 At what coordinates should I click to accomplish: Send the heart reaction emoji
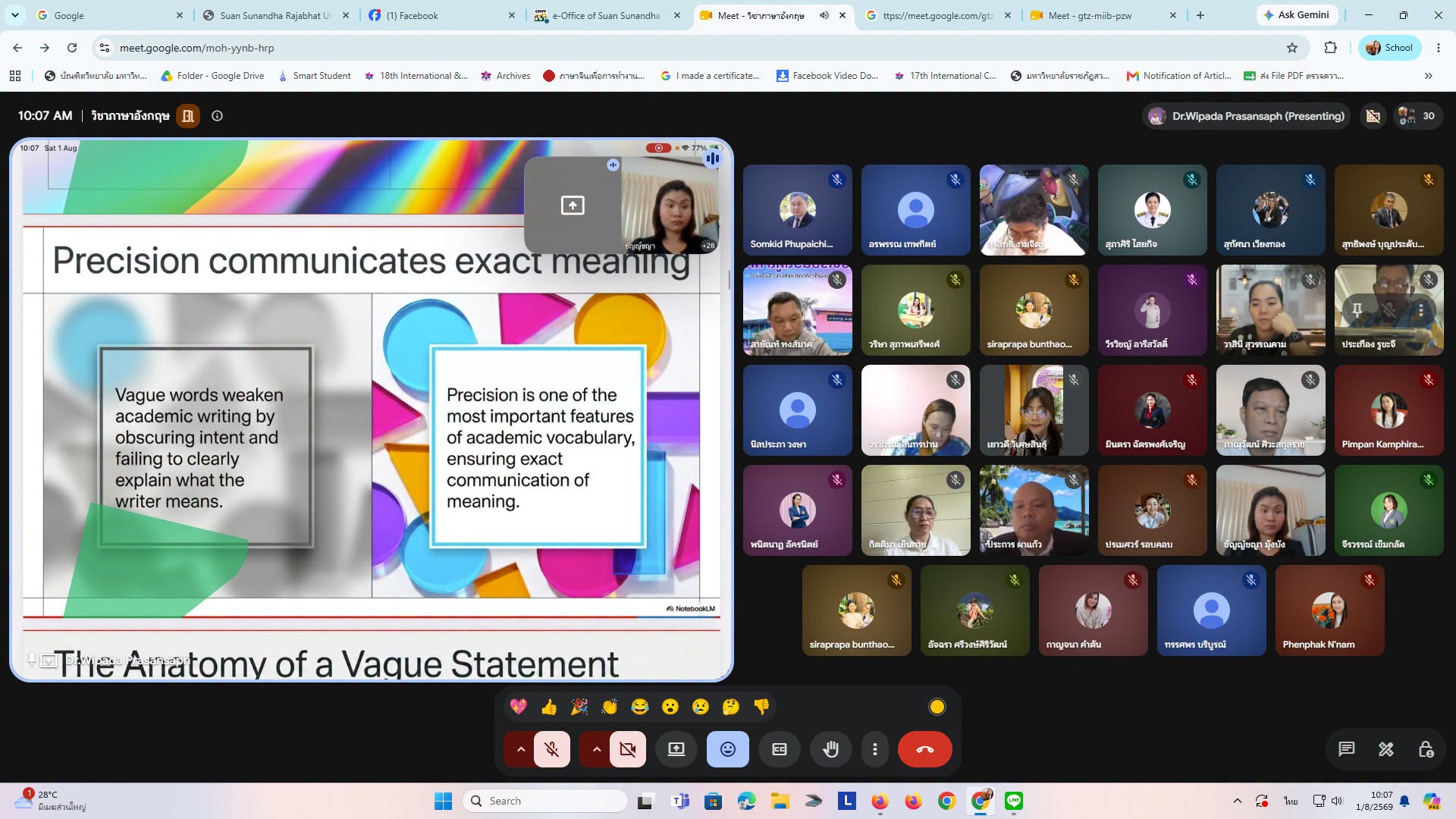519,707
